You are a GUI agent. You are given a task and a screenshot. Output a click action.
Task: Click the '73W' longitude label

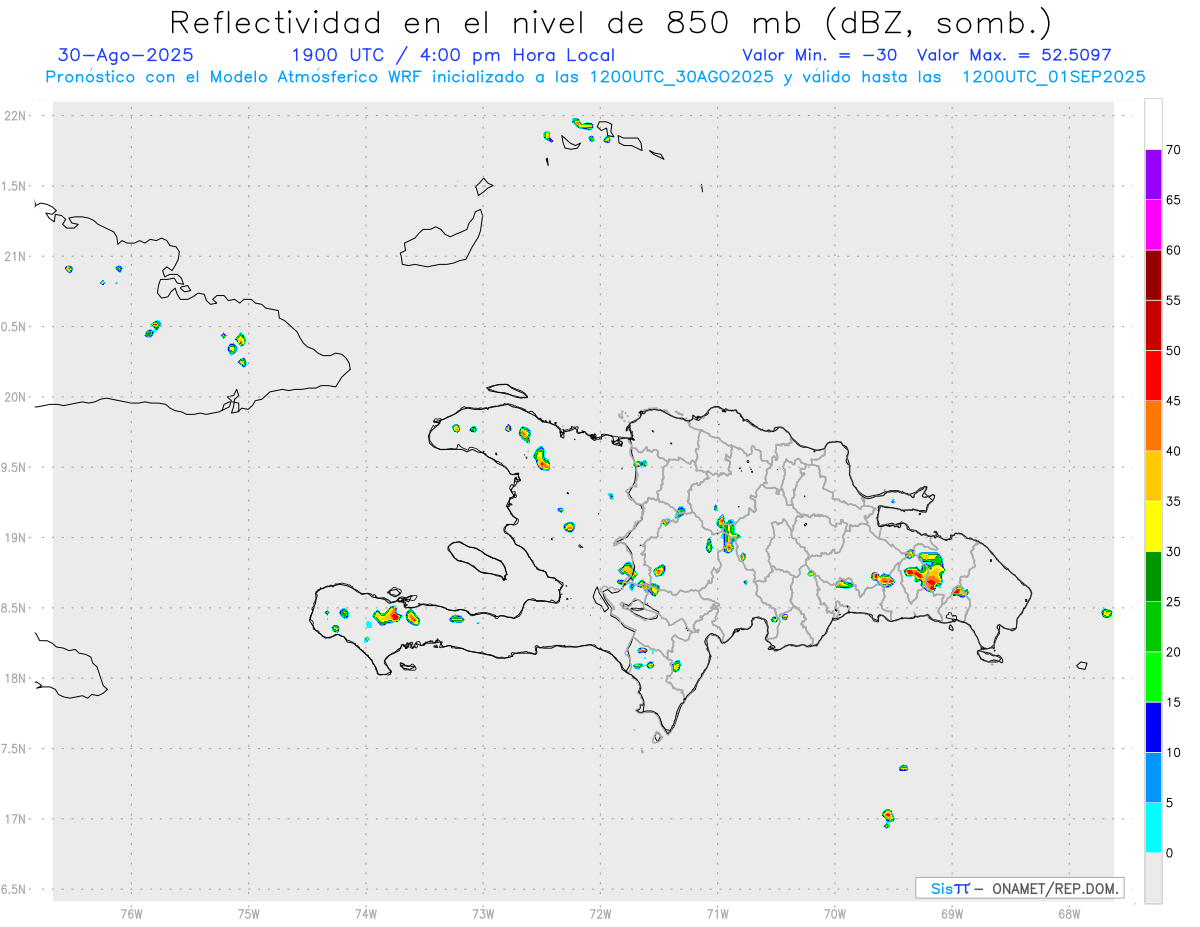click(x=483, y=914)
